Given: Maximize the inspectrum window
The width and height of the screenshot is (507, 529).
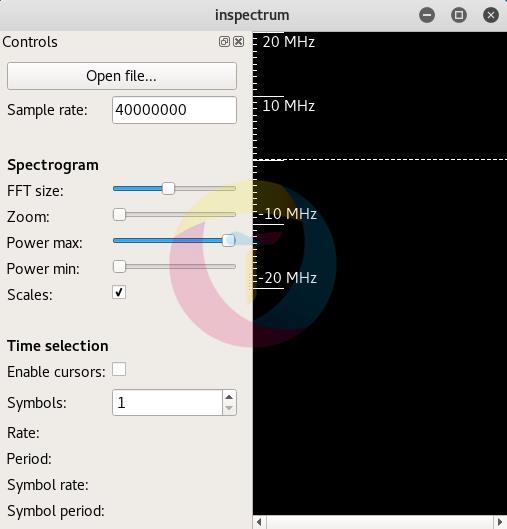Looking at the screenshot, I should [459, 15].
